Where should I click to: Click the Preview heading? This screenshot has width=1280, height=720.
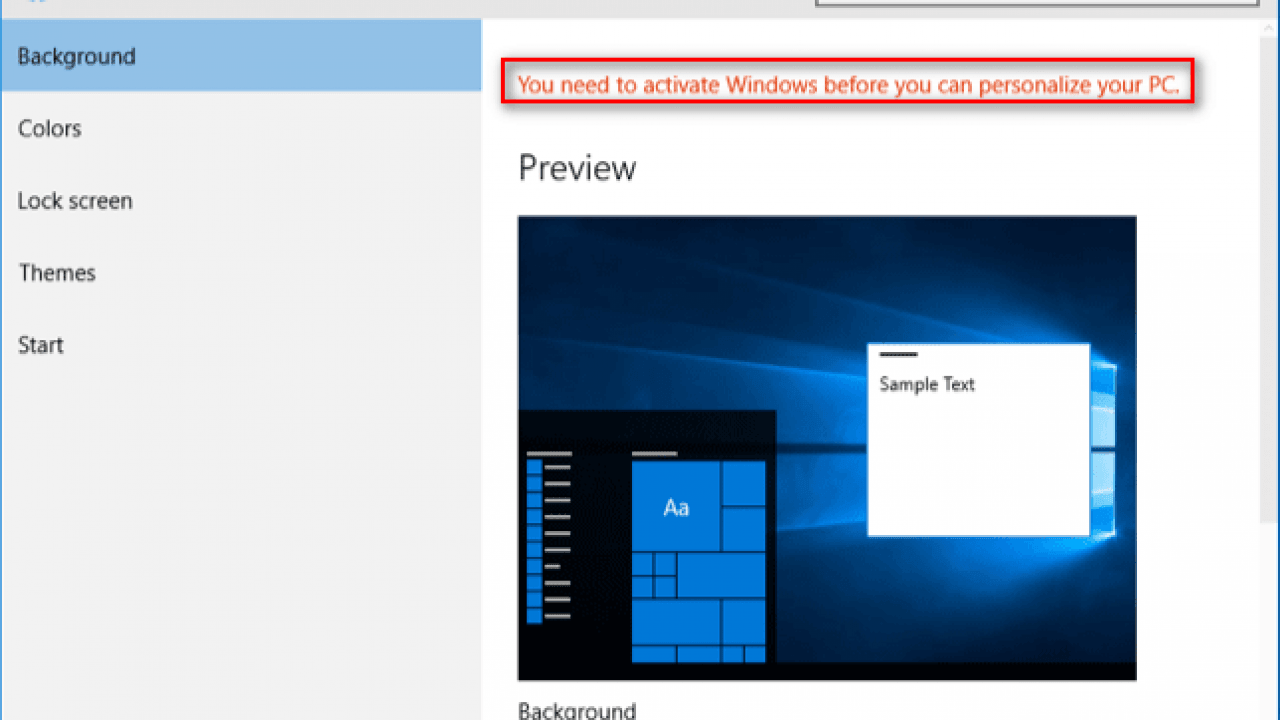point(577,168)
